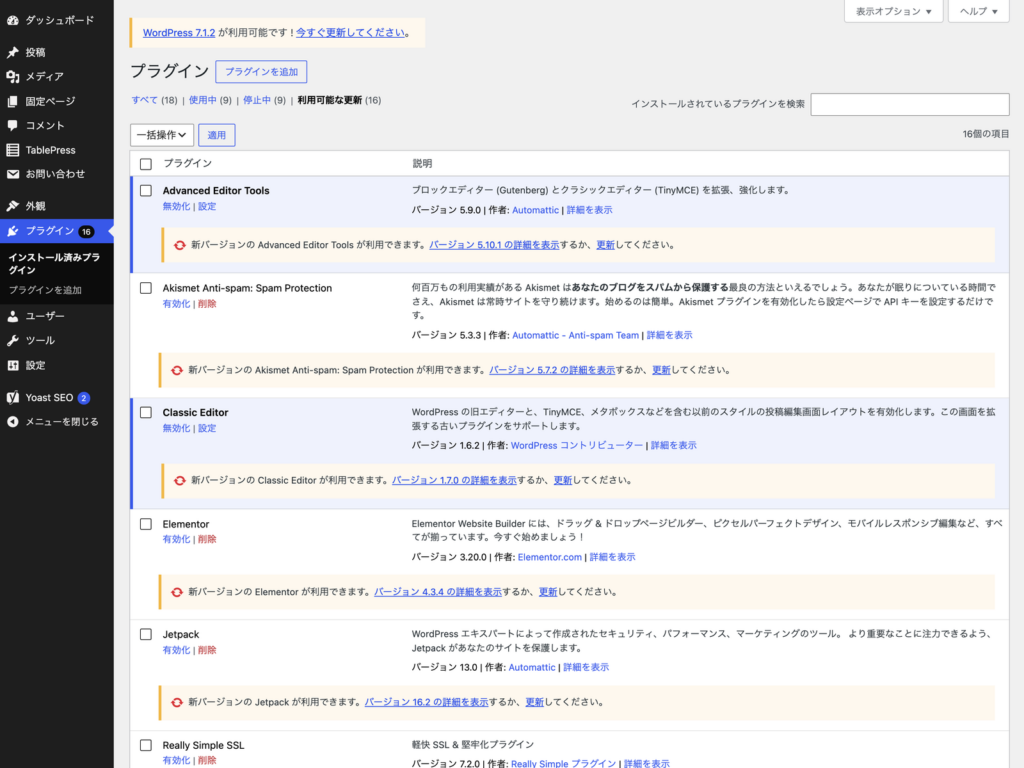Show the Update Available (利用可能な更新) filter
1024x768 pixels.
pos(329,100)
